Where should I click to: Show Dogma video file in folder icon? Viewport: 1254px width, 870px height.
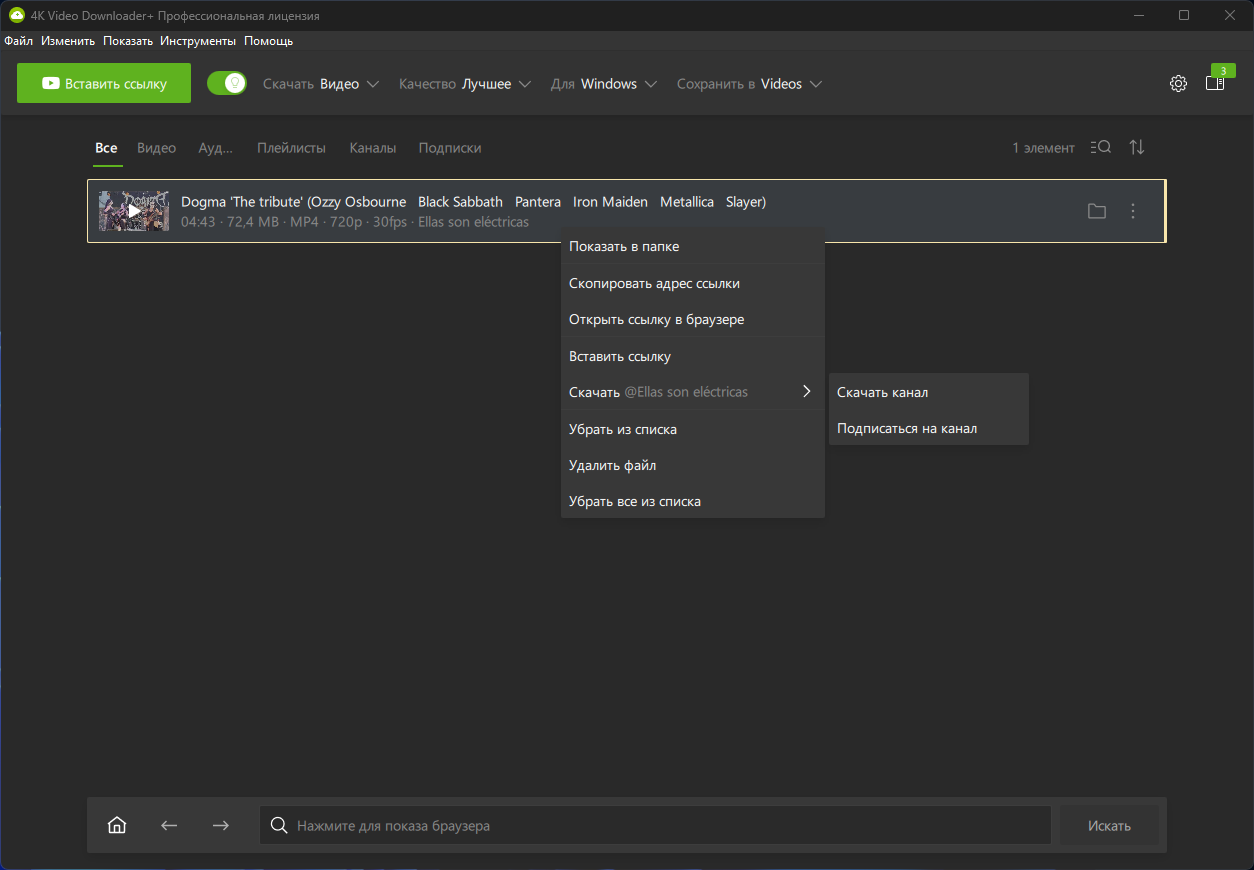tap(1097, 211)
